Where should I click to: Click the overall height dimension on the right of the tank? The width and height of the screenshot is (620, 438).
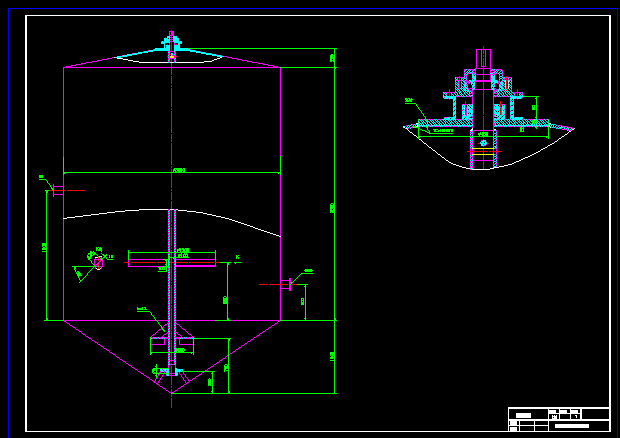coord(333,207)
